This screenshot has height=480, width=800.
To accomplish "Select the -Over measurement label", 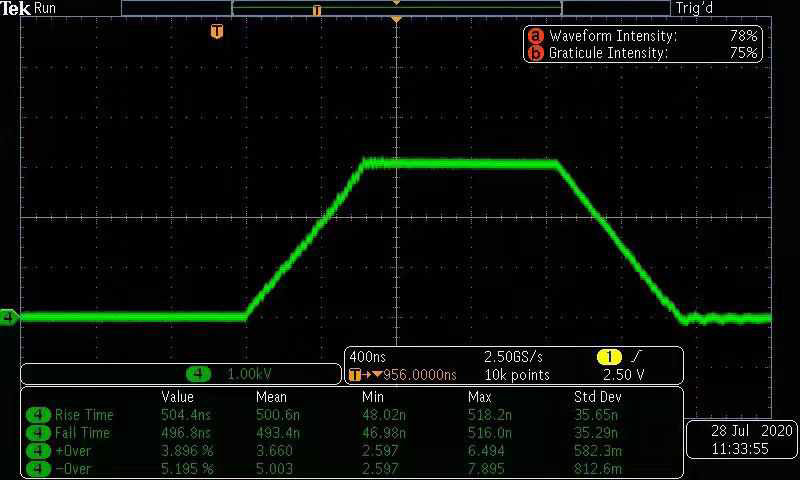I will click(73, 469).
